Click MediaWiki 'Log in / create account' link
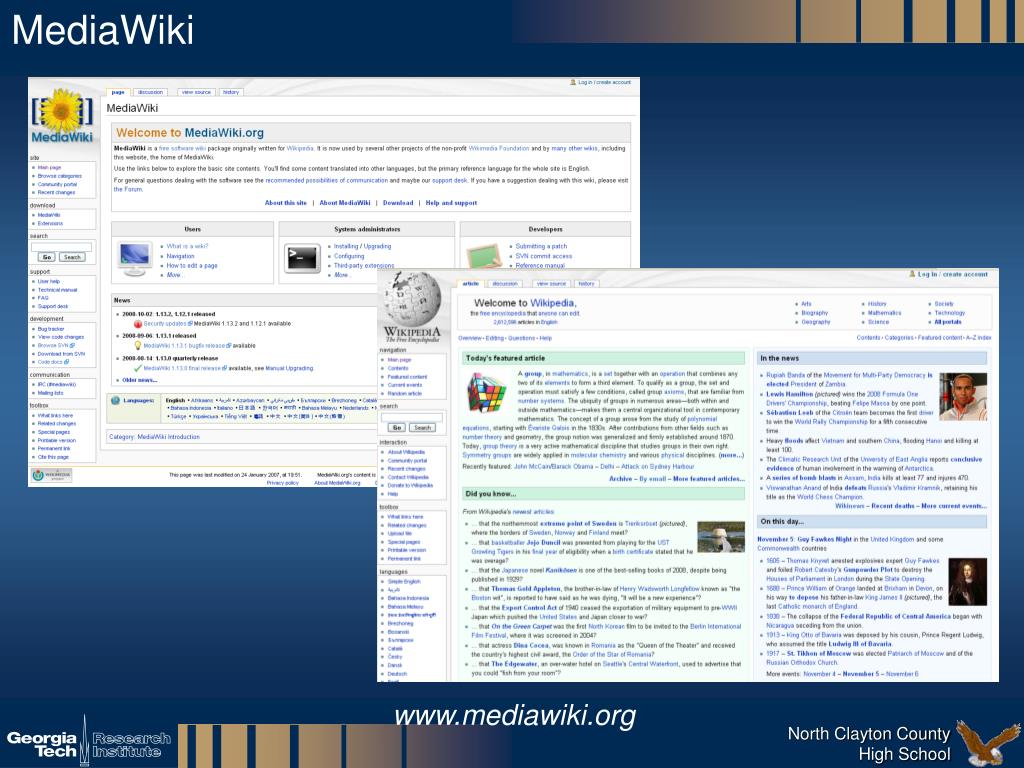The image size is (1024, 768). tap(604, 82)
